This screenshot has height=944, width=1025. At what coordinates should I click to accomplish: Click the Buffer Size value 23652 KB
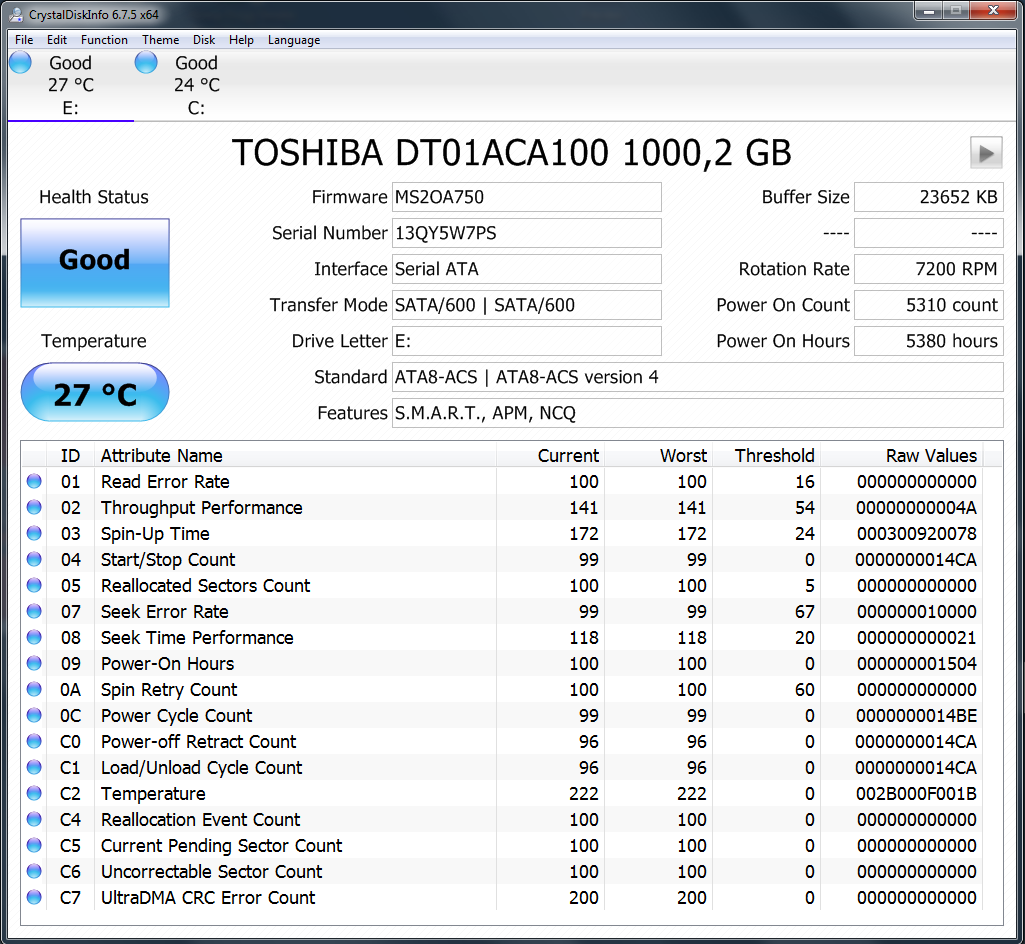pos(928,197)
